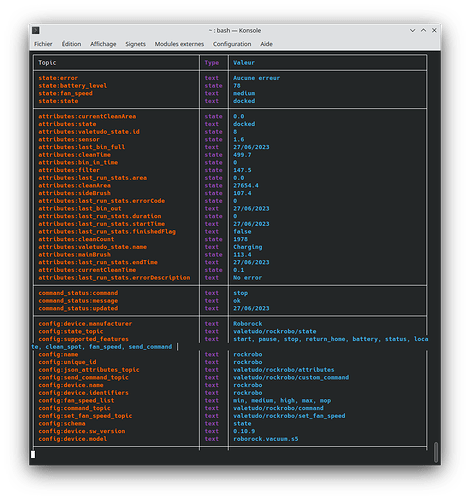The width and height of the screenshot is (470, 500).
Task: Click the Konsole terminal icon in title bar
Action: 36,31
